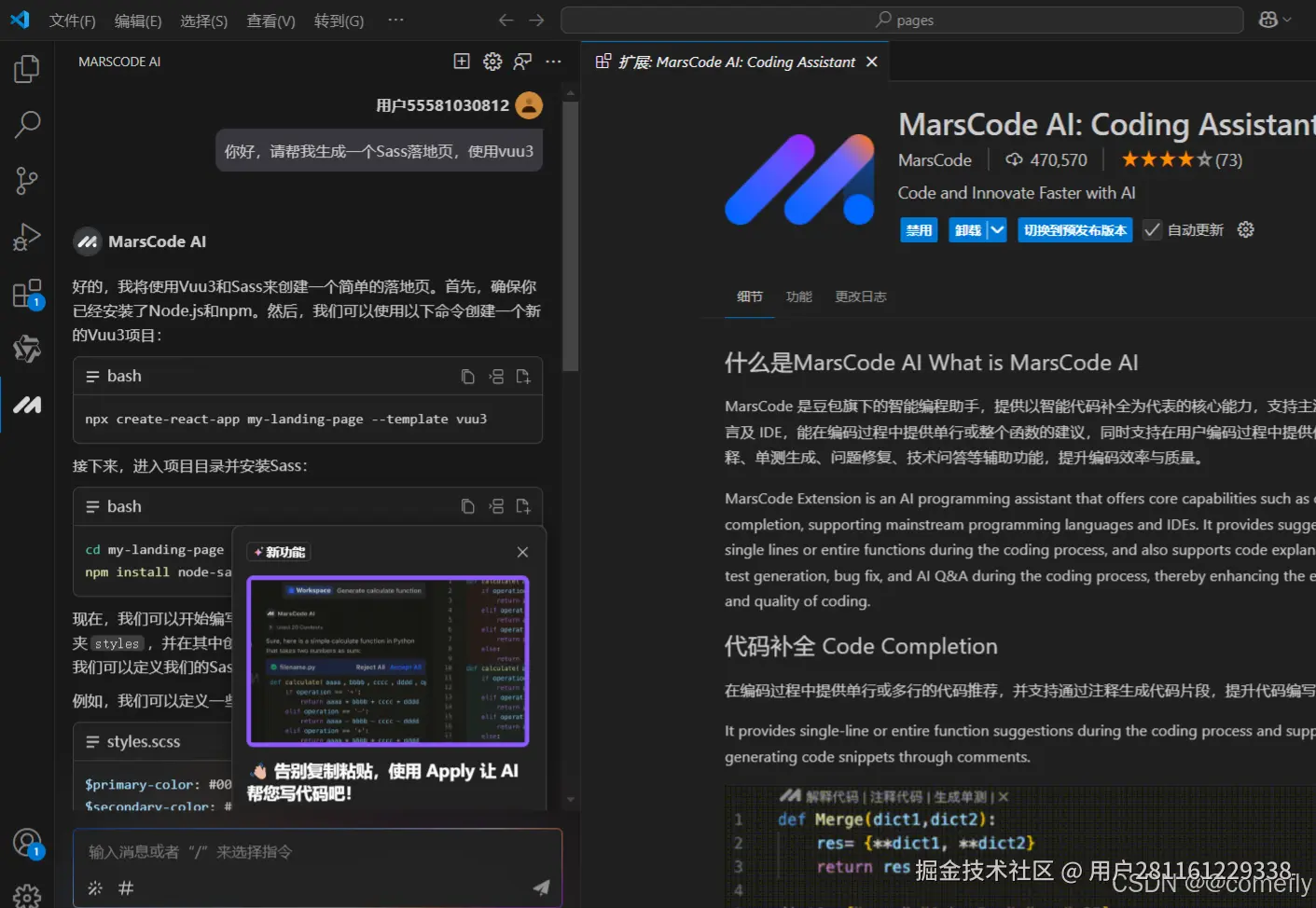Open the Run and Debug view
The height and width of the screenshot is (908, 1316).
click(25, 236)
